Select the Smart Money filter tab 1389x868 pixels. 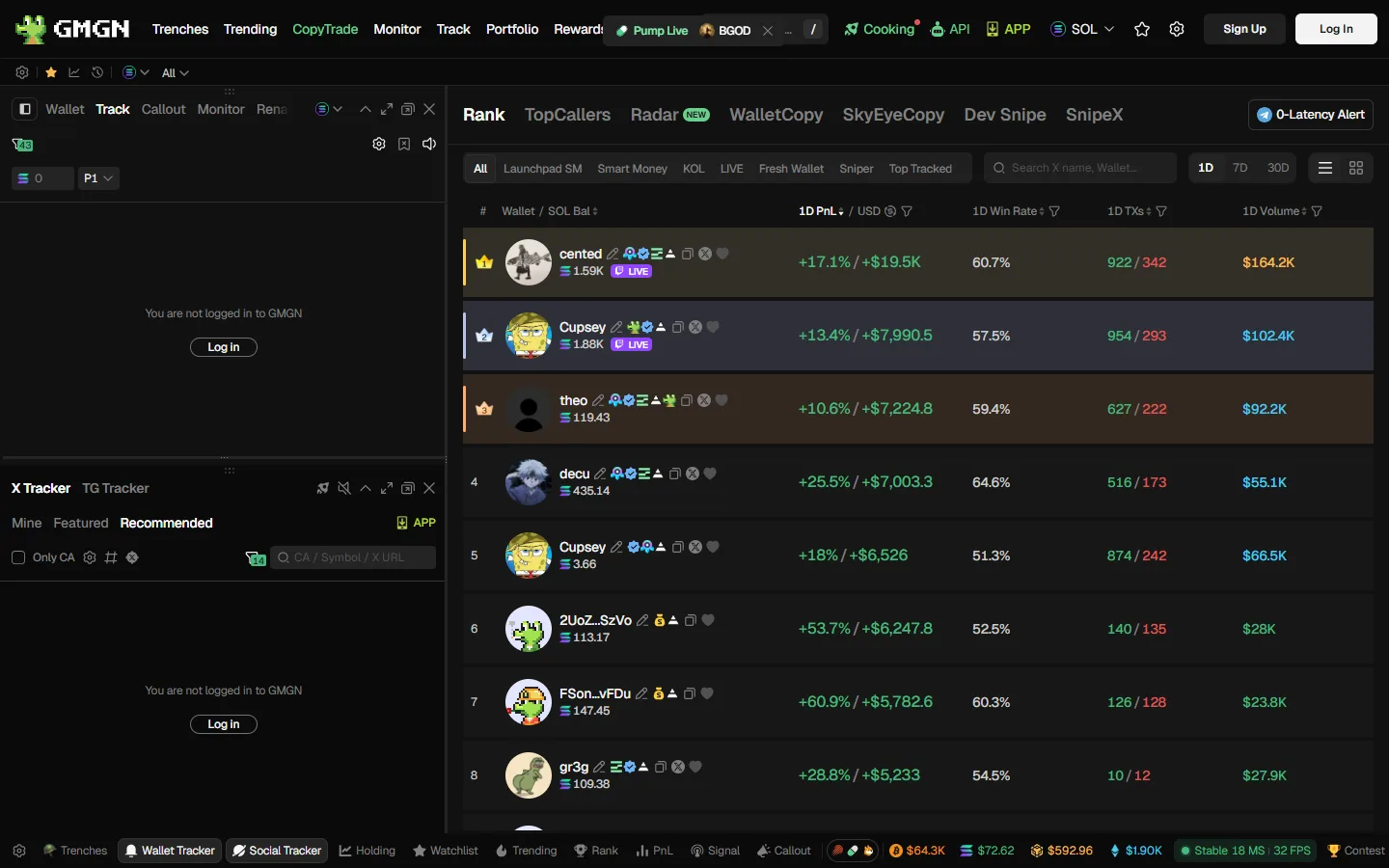click(x=632, y=169)
